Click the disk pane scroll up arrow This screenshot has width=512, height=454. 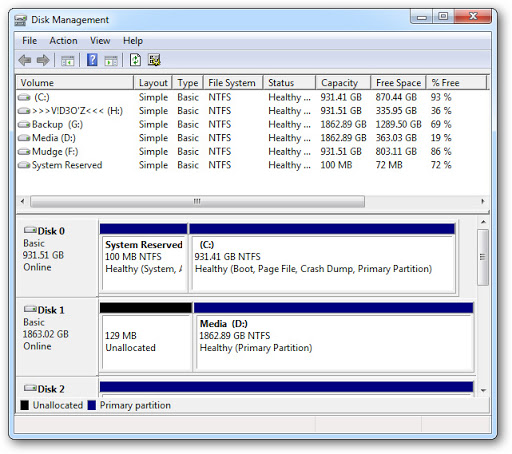tap(483, 222)
